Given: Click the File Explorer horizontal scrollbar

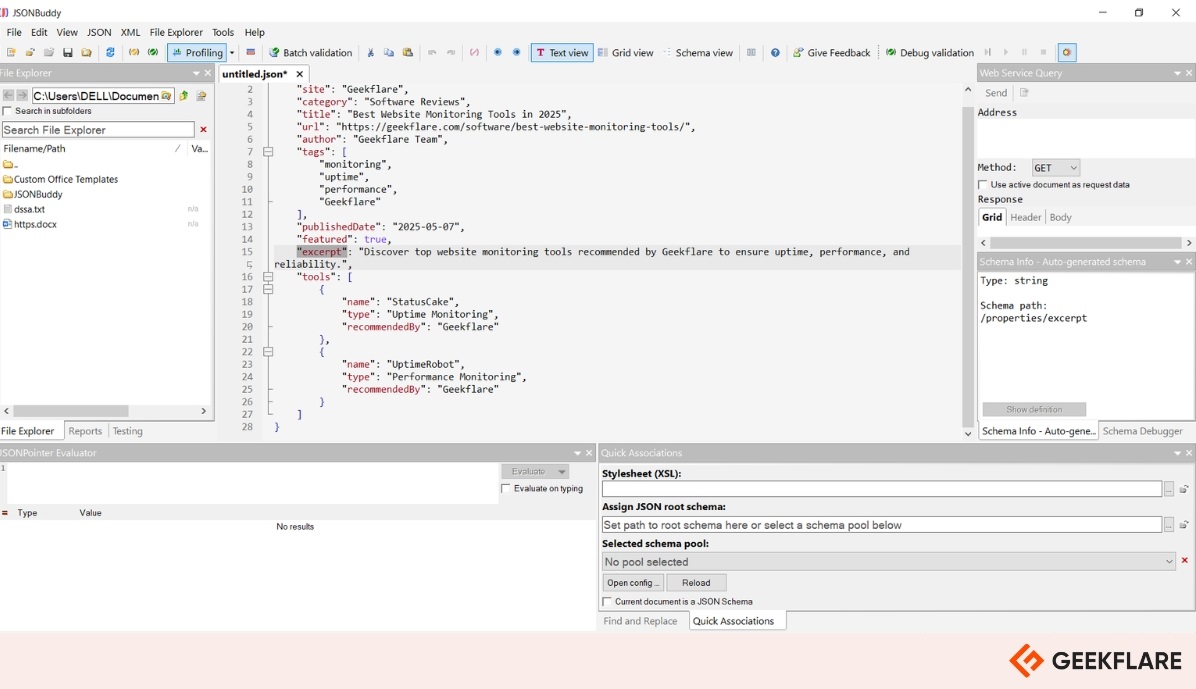Looking at the screenshot, I should pos(105,411).
